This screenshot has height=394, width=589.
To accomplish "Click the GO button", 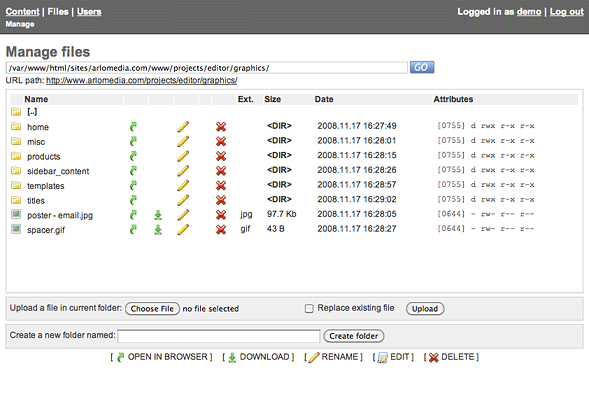I will (x=422, y=67).
